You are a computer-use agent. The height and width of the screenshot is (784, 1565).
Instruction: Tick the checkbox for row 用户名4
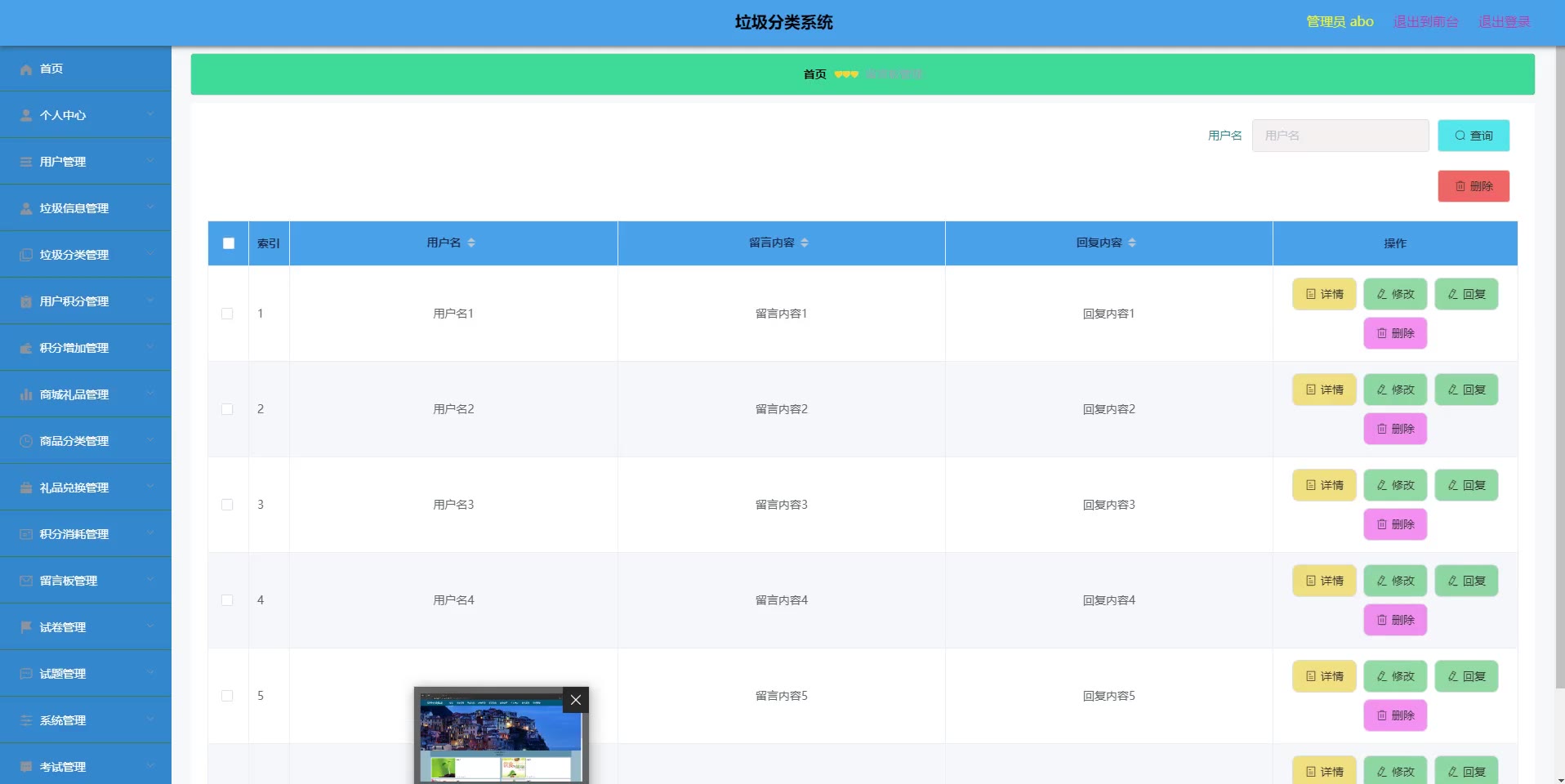227,600
